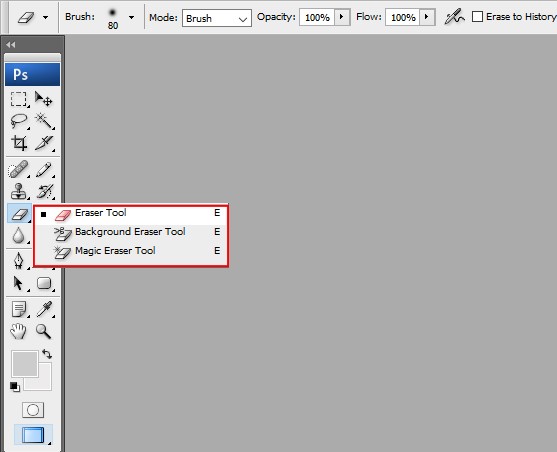Click the foreground color swatch
557x452 pixels.
25,364
